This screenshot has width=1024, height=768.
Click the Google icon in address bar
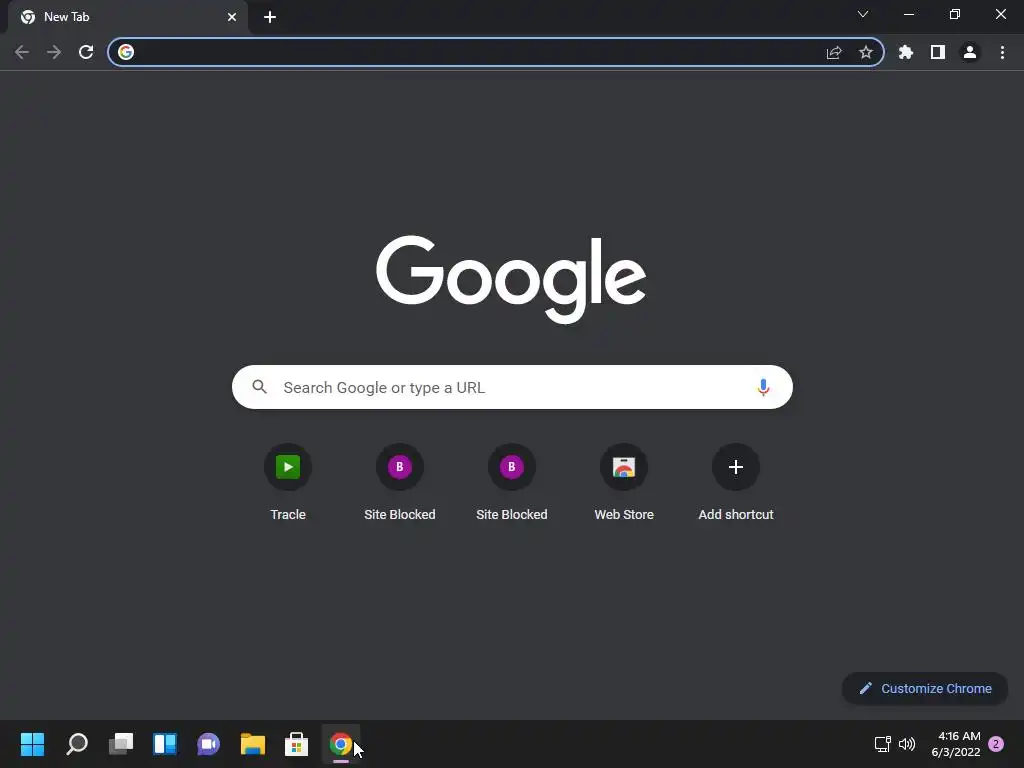tap(126, 52)
